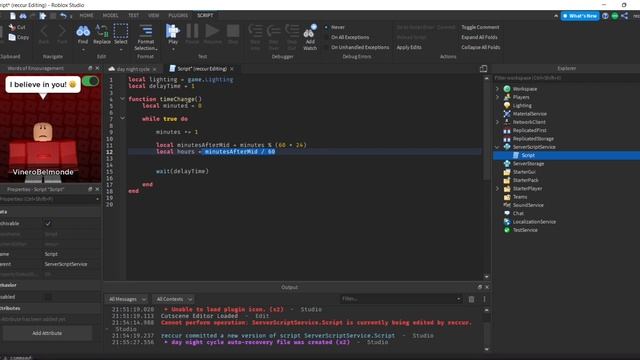Apply Format Selection to the script
The width and height of the screenshot is (640, 360).
pos(146,37)
